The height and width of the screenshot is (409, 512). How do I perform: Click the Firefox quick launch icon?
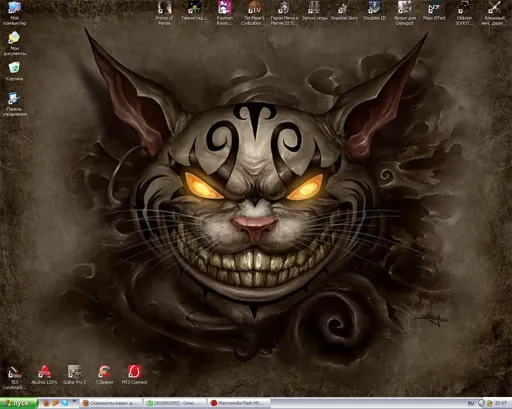tap(46, 403)
